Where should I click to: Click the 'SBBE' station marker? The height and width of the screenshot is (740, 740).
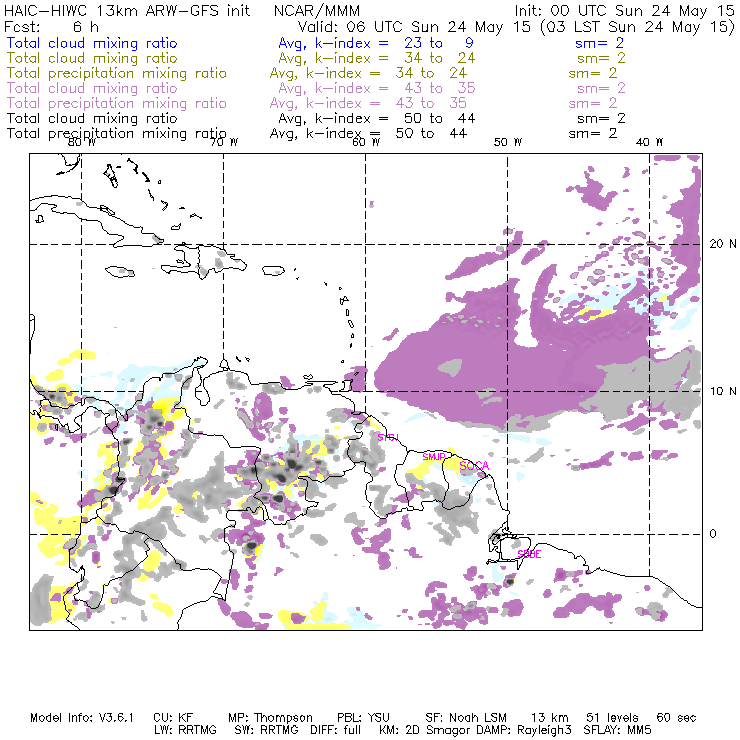point(529,555)
